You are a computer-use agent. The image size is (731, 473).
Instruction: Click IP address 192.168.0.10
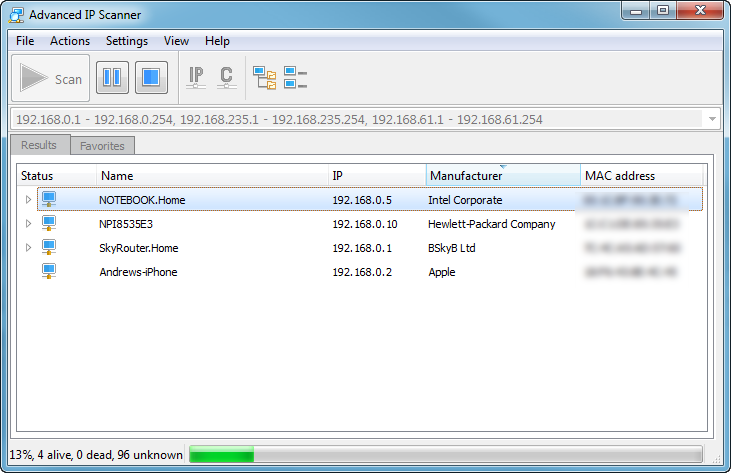coord(365,224)
